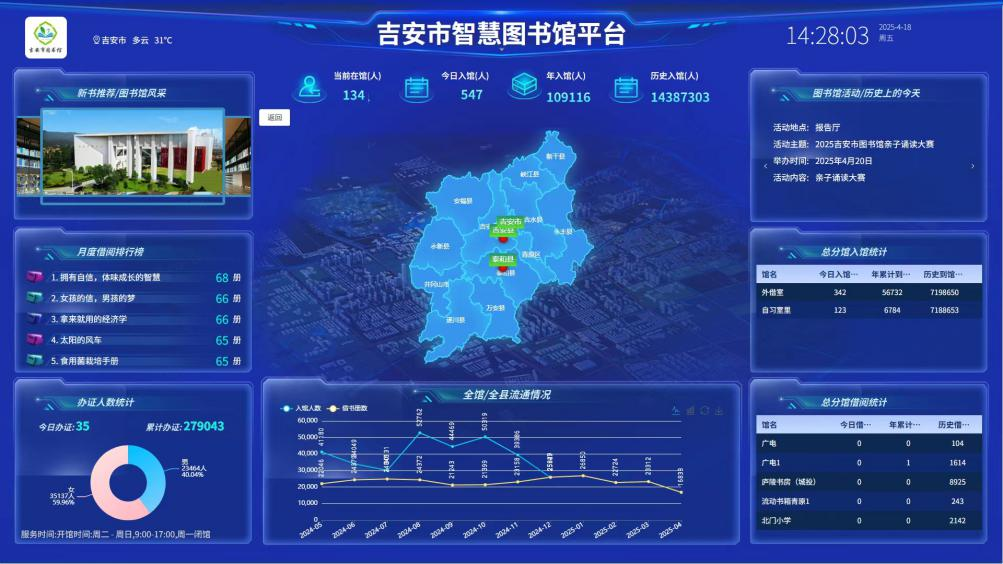Viewport: 1003px width, 564px height.
Task: Click the 2024-08 入馆人数 data point 52762
Action: click(x=420, y=433)
